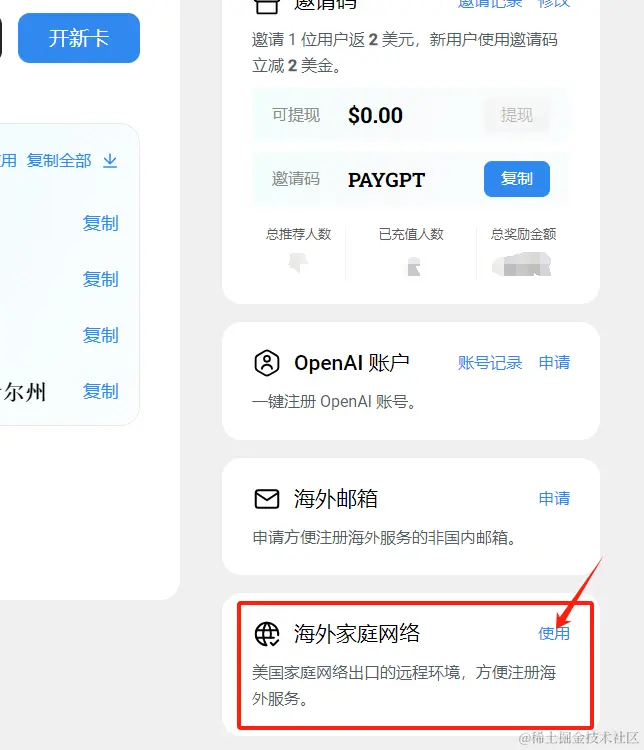
Task: Click the greyed-out 提现 button
Action: pyautogui.click(x=517, y=115)
